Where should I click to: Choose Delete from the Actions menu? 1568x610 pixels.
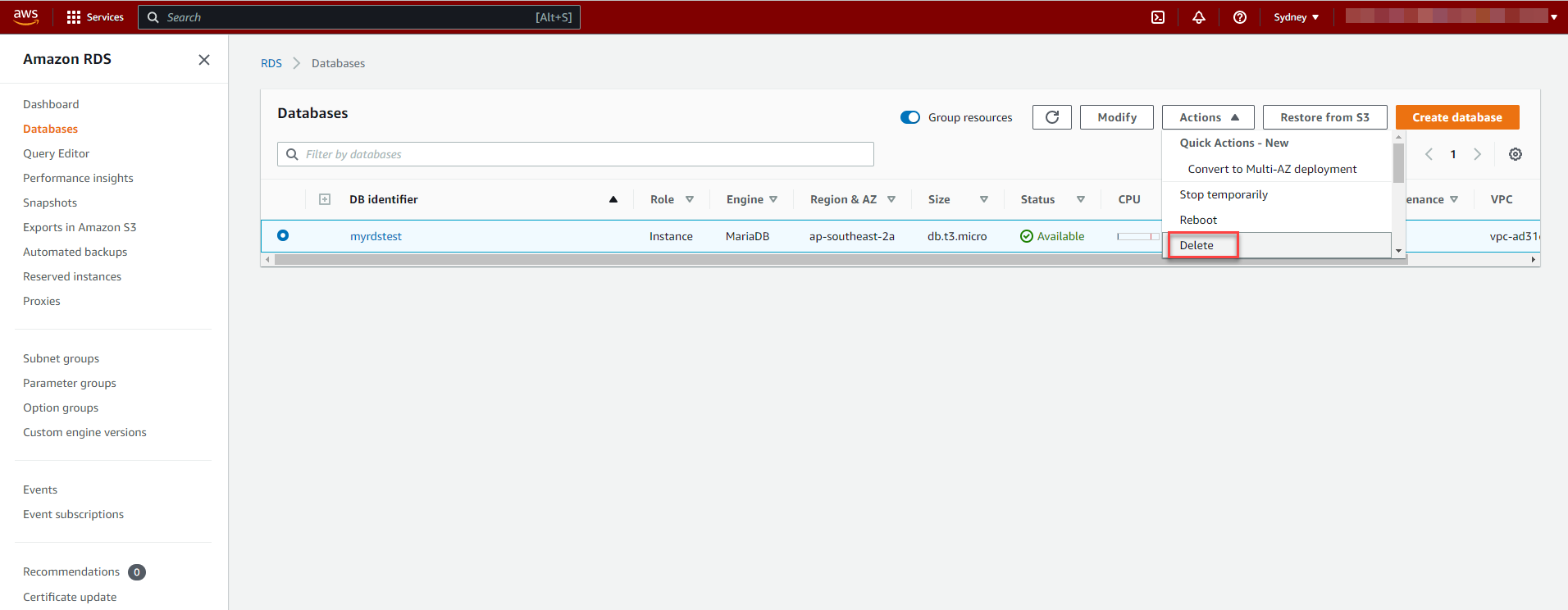(1197, 245)
